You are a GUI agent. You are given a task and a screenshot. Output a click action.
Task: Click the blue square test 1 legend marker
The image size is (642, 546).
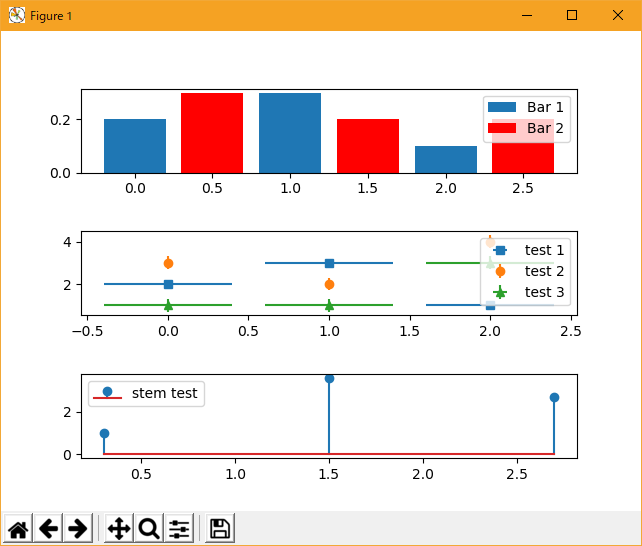tap(500, 250)
